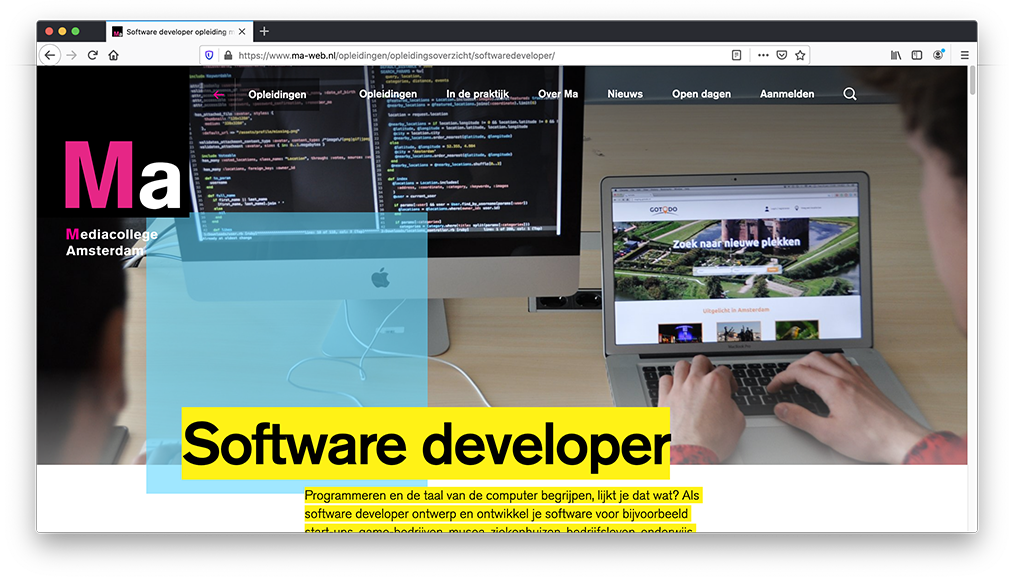Viewport: 1014px width, 581px height.
Task: Open the In de praktijk menu
Action: coord(477,94)
